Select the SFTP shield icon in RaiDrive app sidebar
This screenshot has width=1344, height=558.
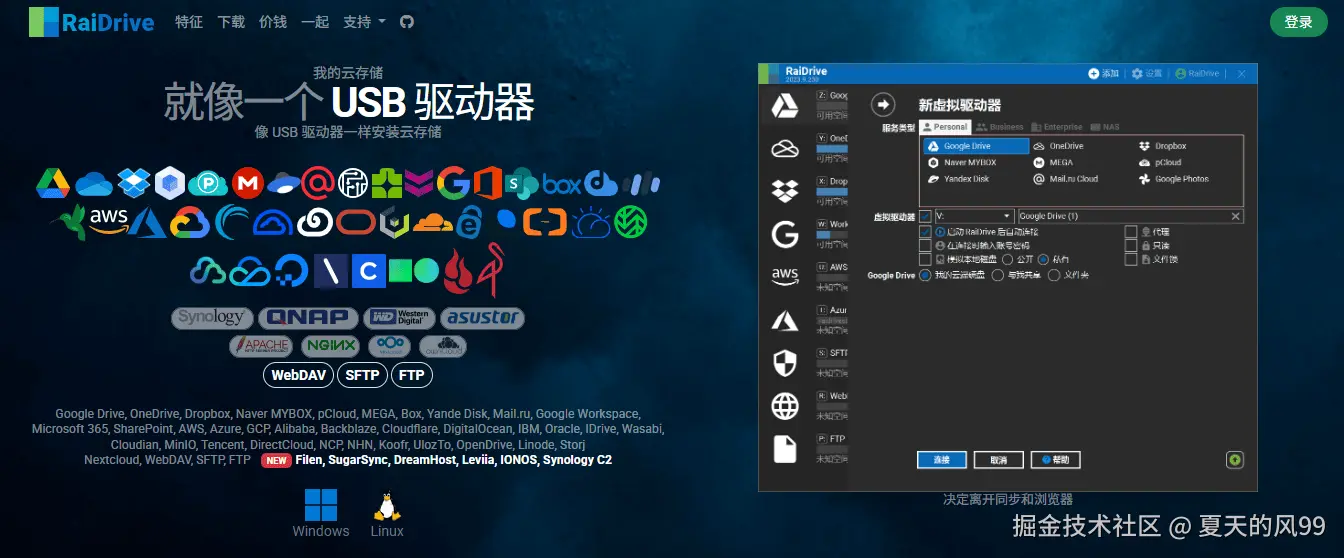pyautogui.click(x=785, y=363)
